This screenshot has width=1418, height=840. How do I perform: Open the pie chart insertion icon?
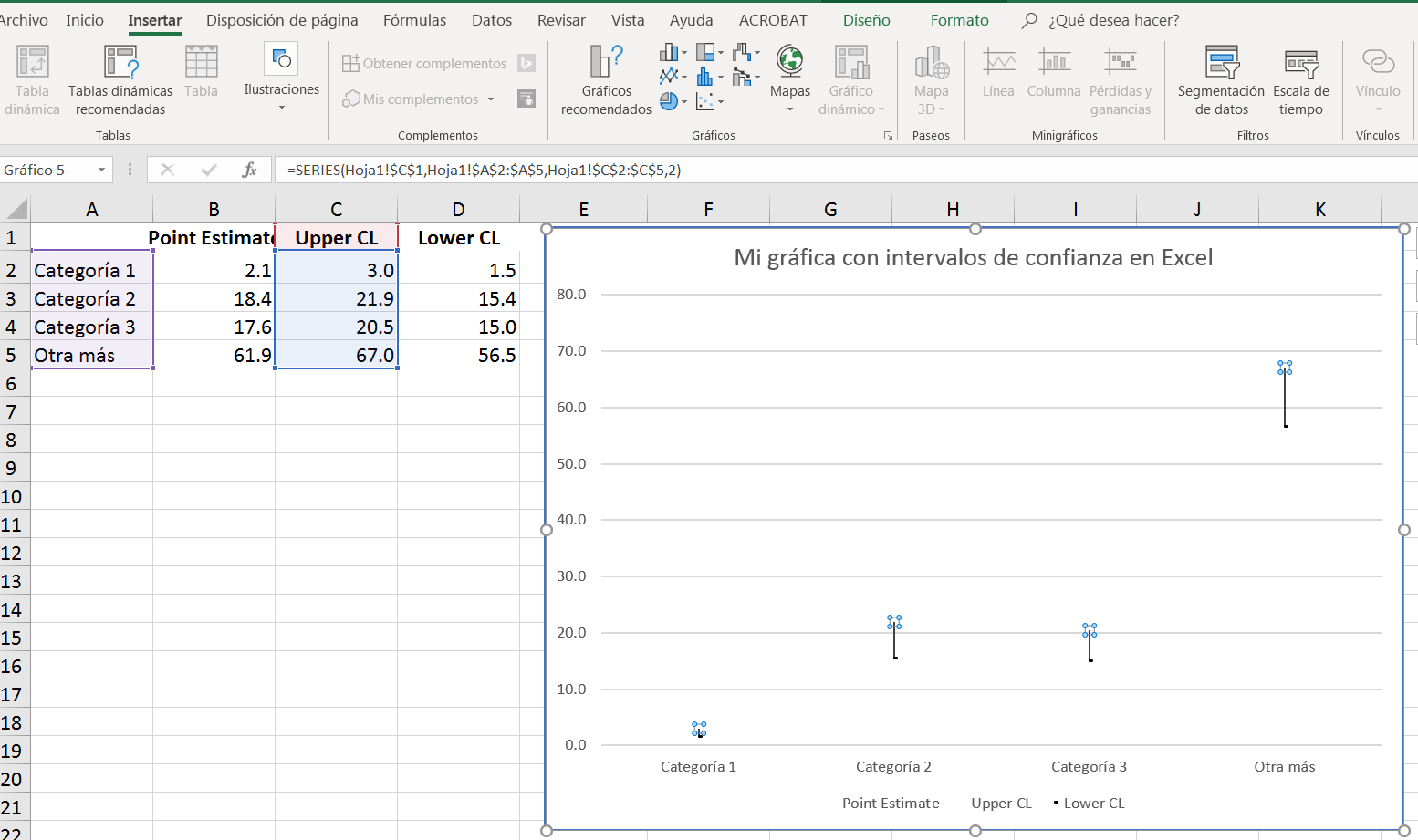[668, 100]
